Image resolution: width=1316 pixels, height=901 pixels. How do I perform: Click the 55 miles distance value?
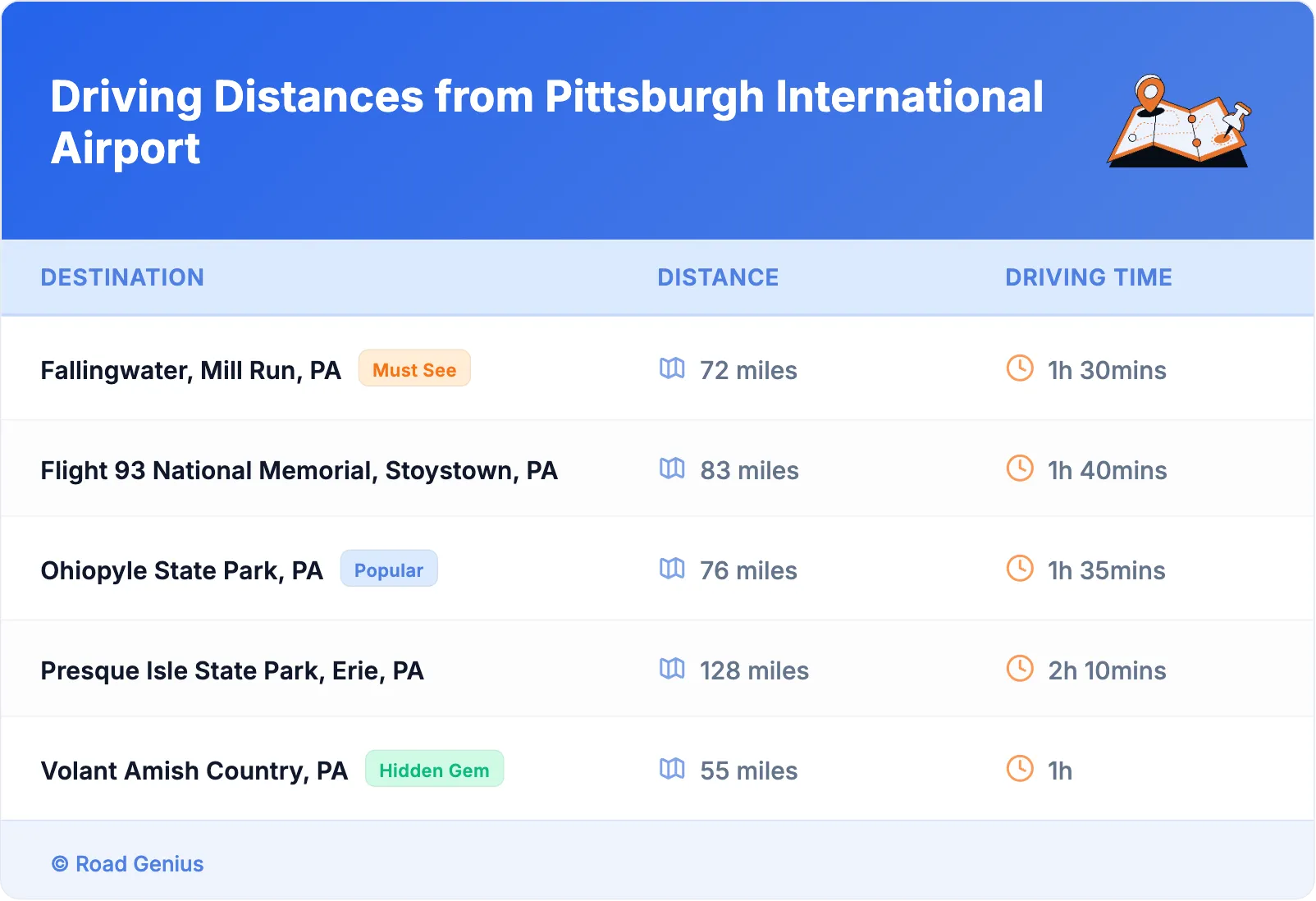pos(748,771)
